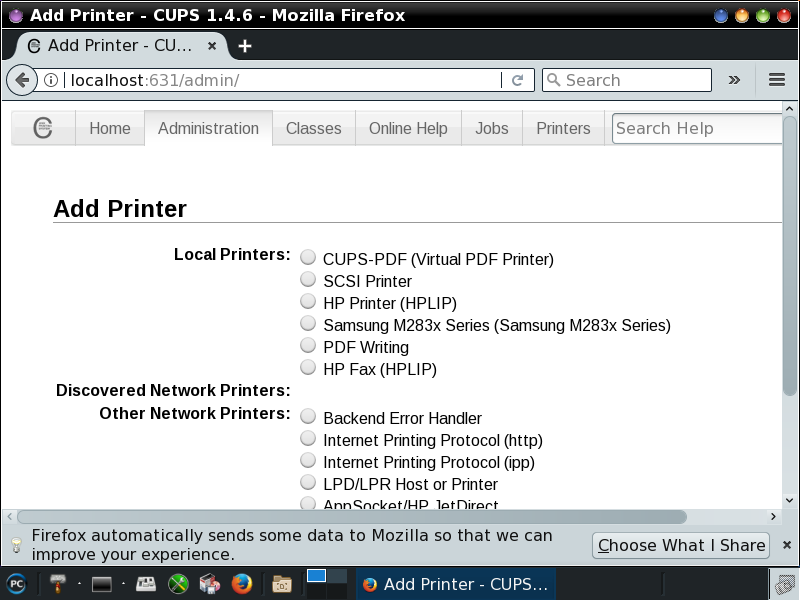Open the Jobs tab
800x600 pixels.
491,128
